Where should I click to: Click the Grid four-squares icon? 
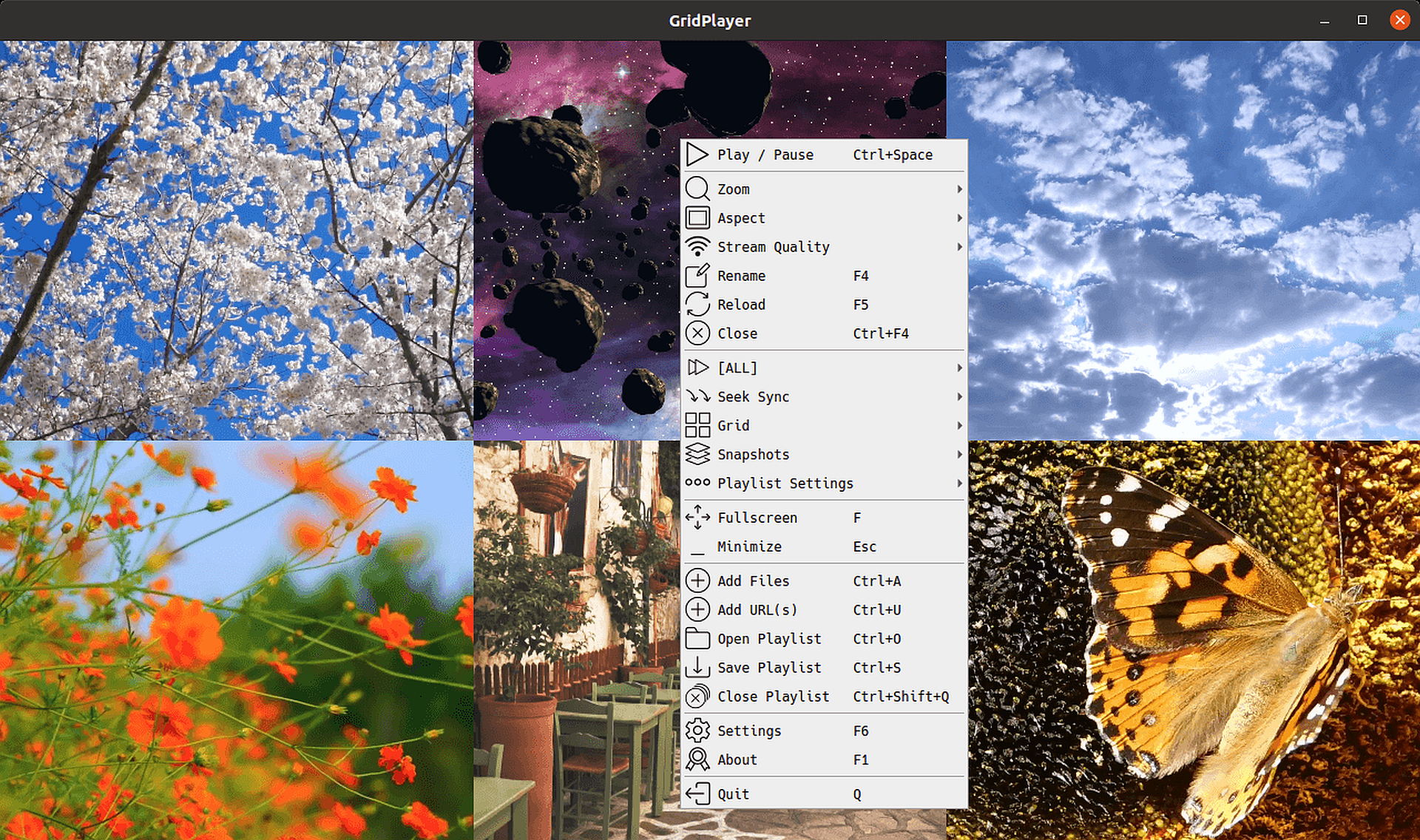(697, 425)
